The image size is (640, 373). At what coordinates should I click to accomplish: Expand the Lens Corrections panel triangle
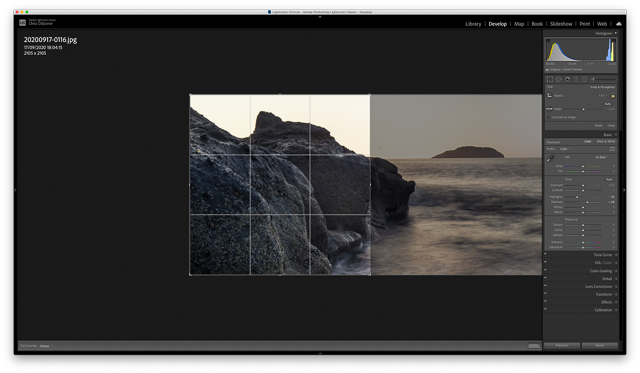[616, 286]
